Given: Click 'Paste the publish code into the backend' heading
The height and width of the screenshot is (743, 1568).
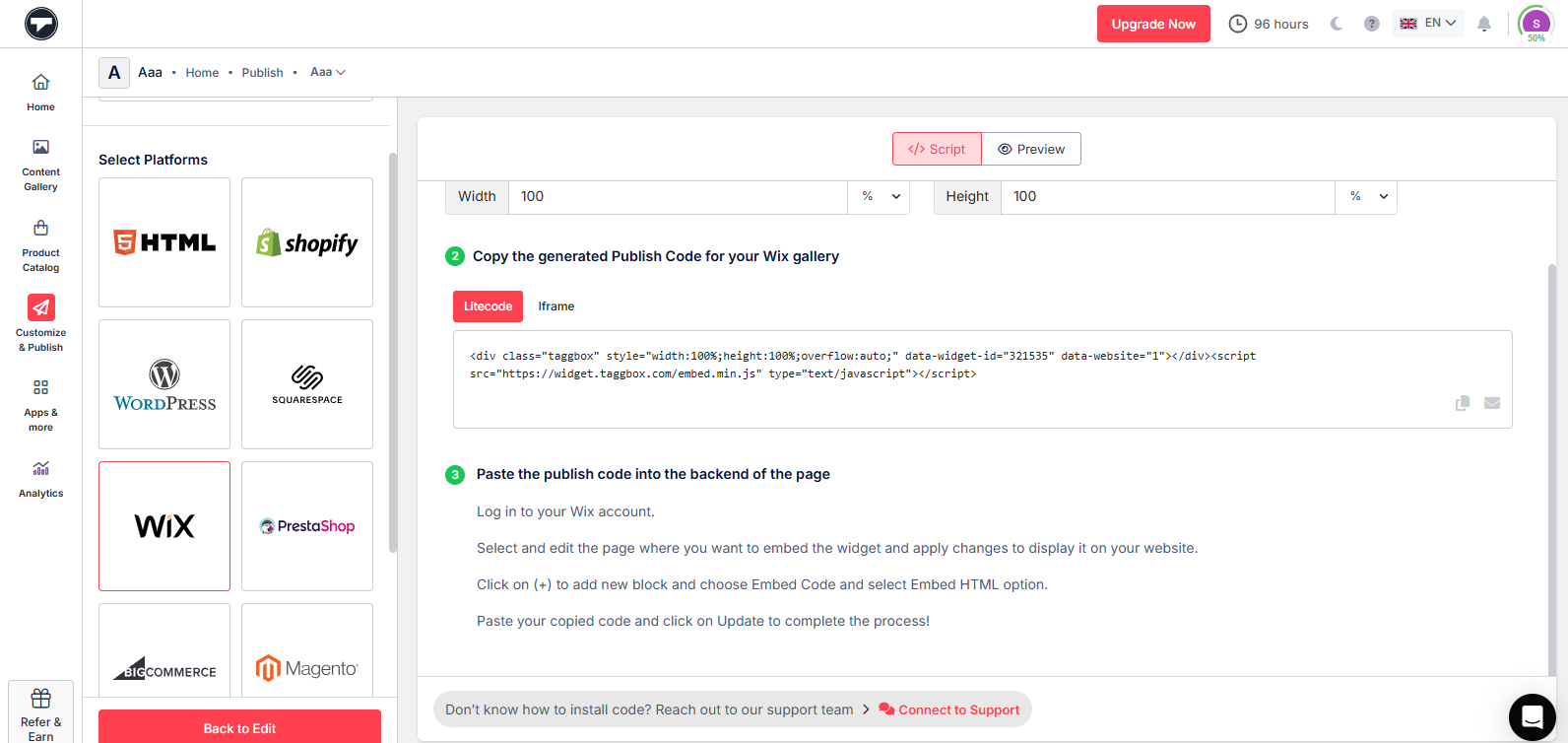Looking at the screenshot, I should (x=653, y=474).
